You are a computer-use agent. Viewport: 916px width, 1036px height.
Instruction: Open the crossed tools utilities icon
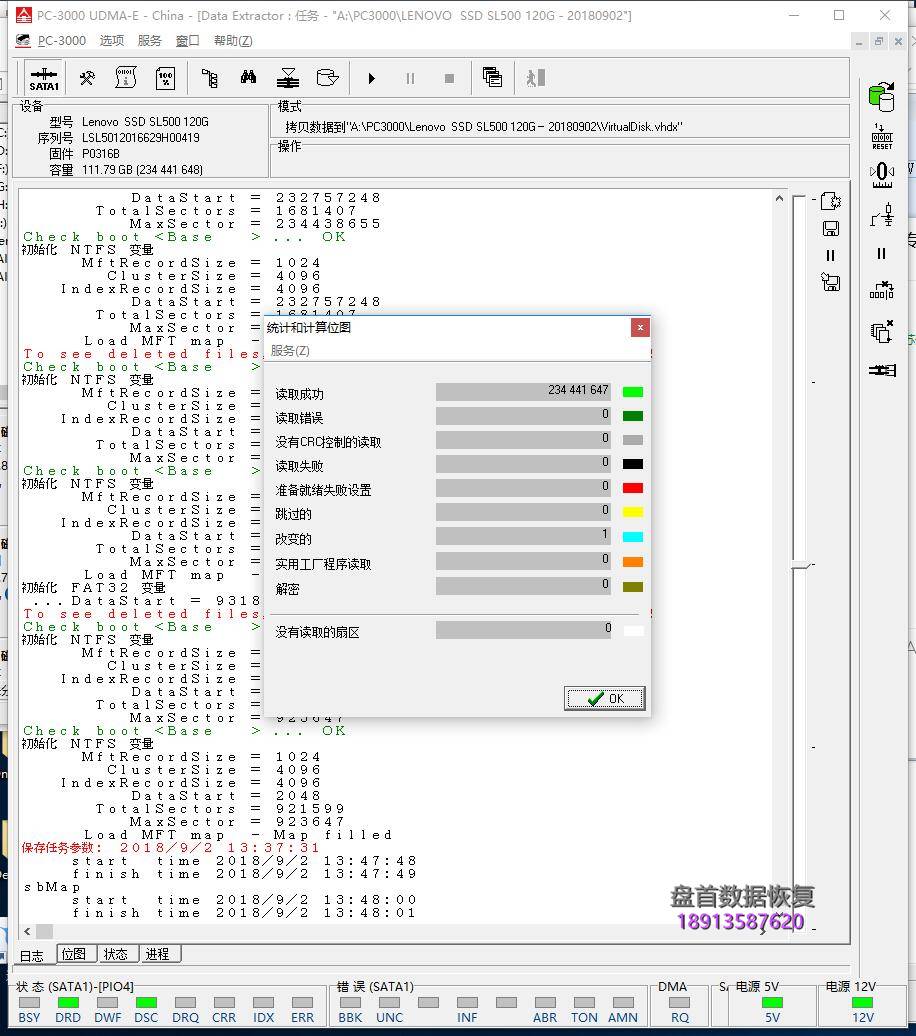click(87, 78)
